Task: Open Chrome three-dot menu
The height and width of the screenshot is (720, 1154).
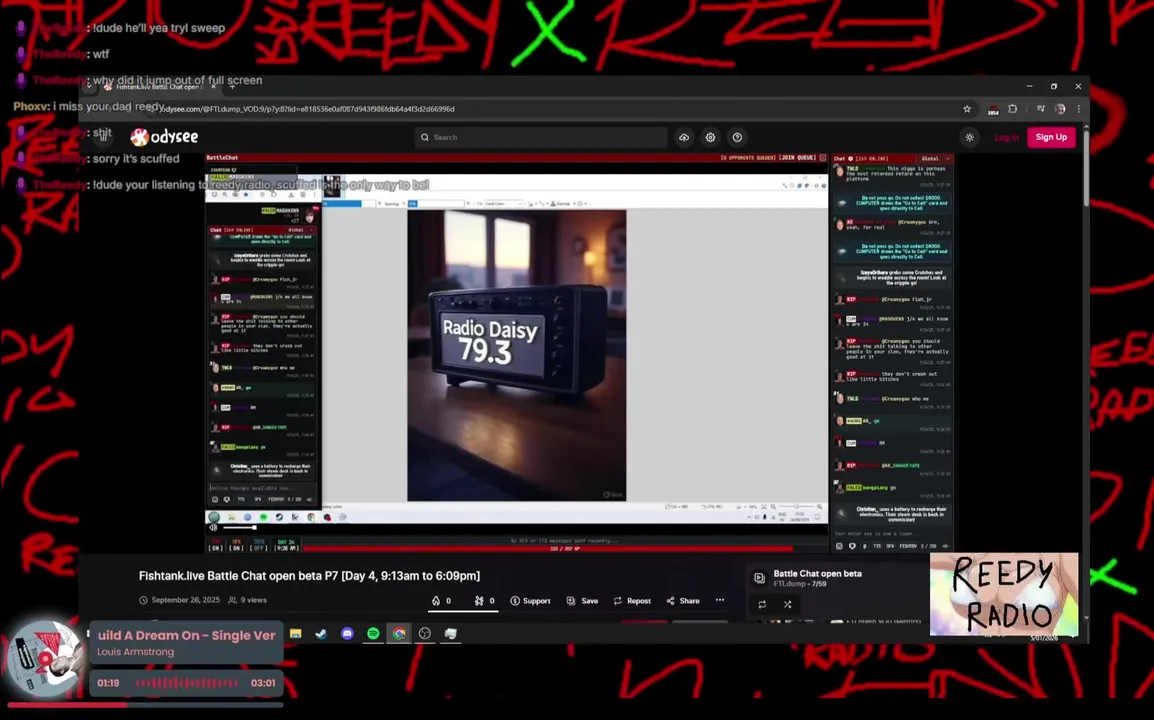Action: [x=1078, y=109]
